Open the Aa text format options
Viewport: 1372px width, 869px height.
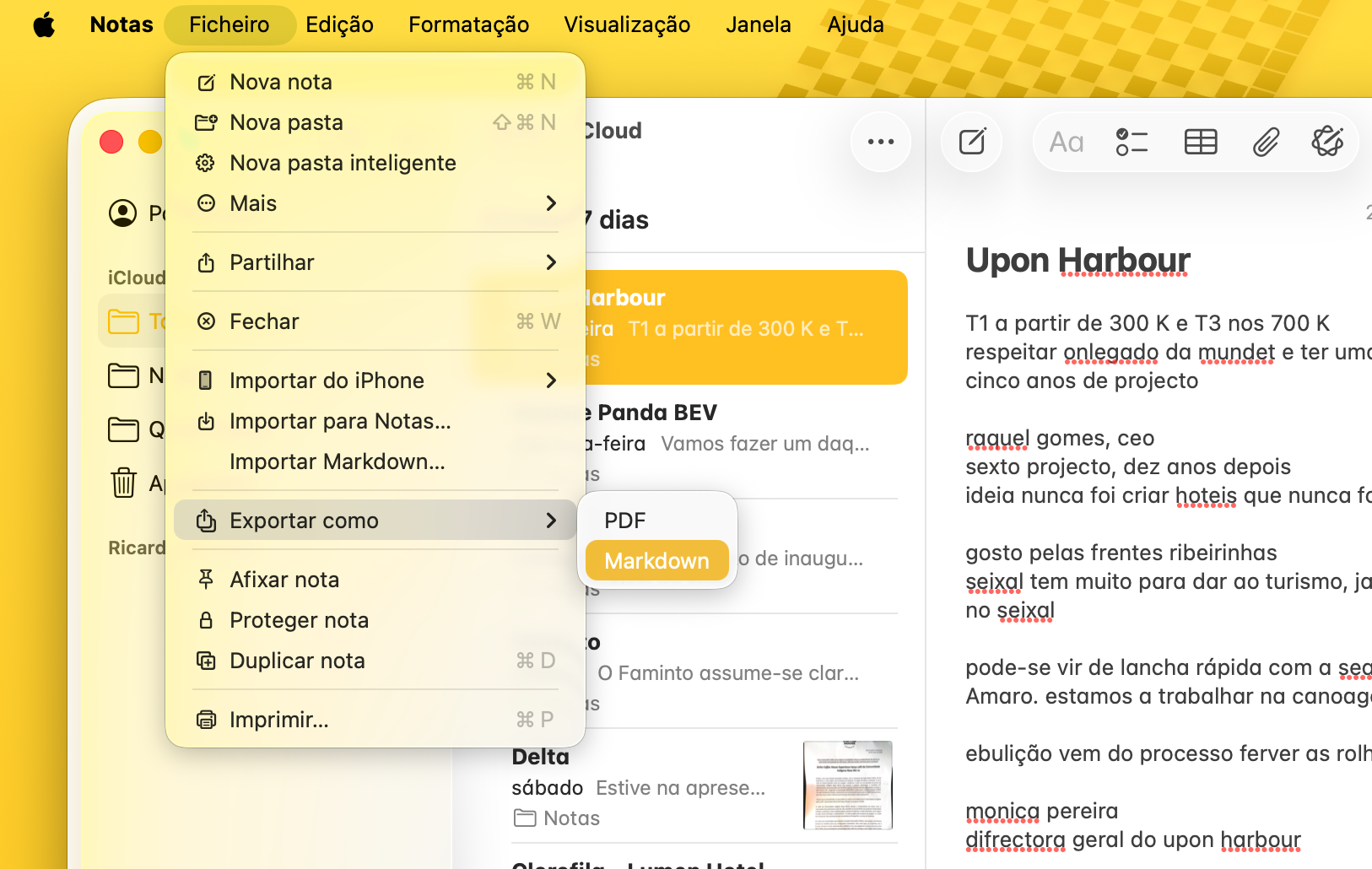pos(1067,143)
